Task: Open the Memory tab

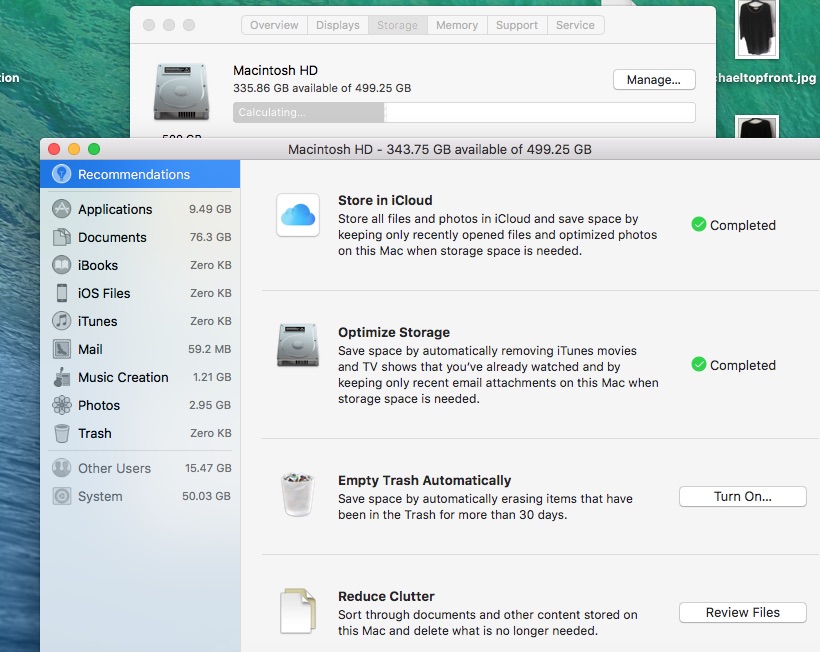Action: (457, 25)
